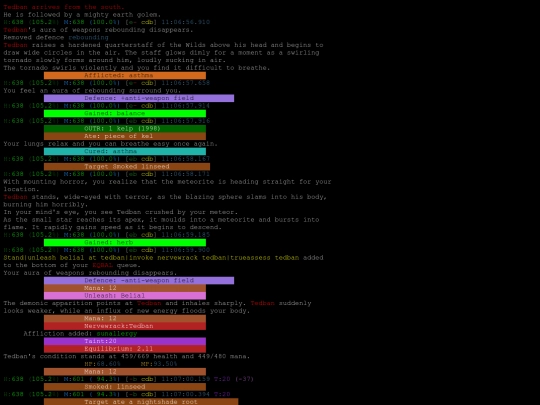Click "In your mind's eye, you see Tedban crushed"
The height and width of the screenshot is (405, 540).
pos(121,212)
